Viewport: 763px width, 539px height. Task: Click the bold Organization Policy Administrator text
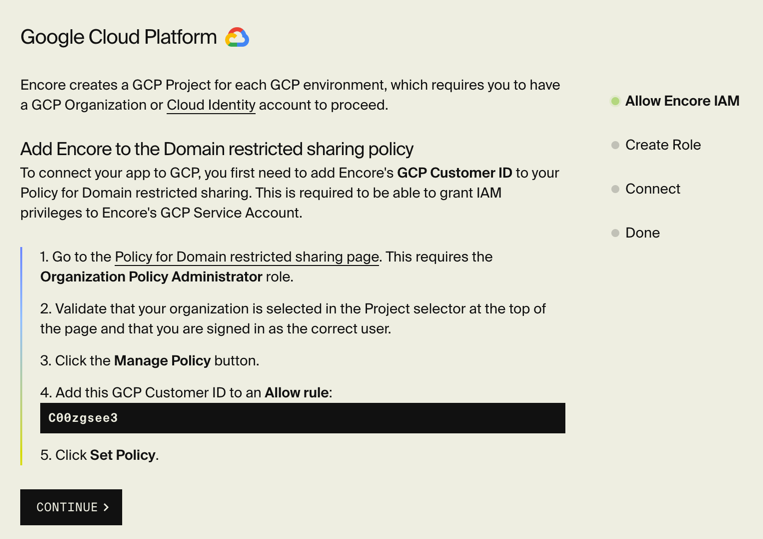tap(151, 277)
